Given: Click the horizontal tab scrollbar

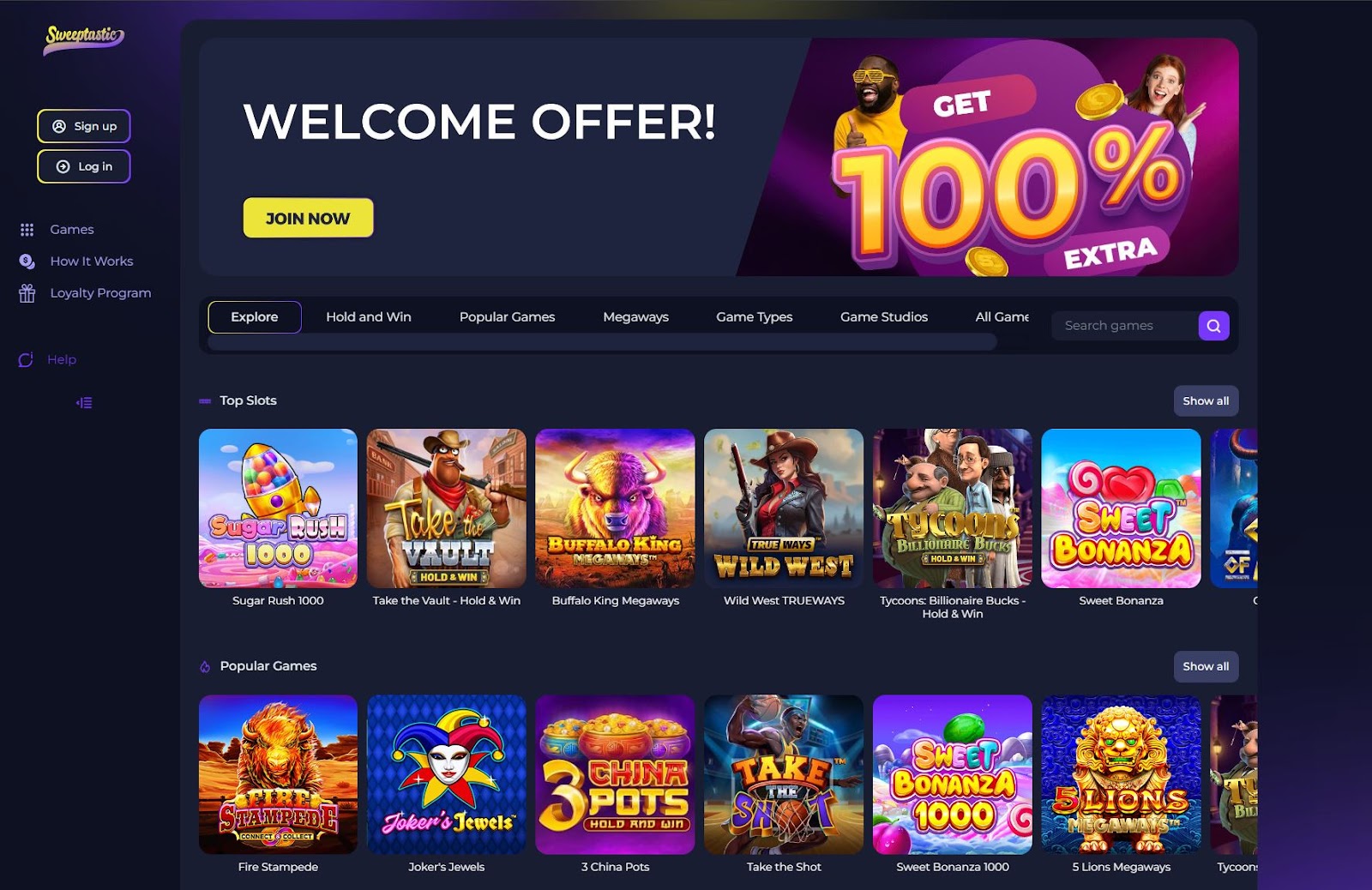Looking at the screenshot, I should (602, 342).
